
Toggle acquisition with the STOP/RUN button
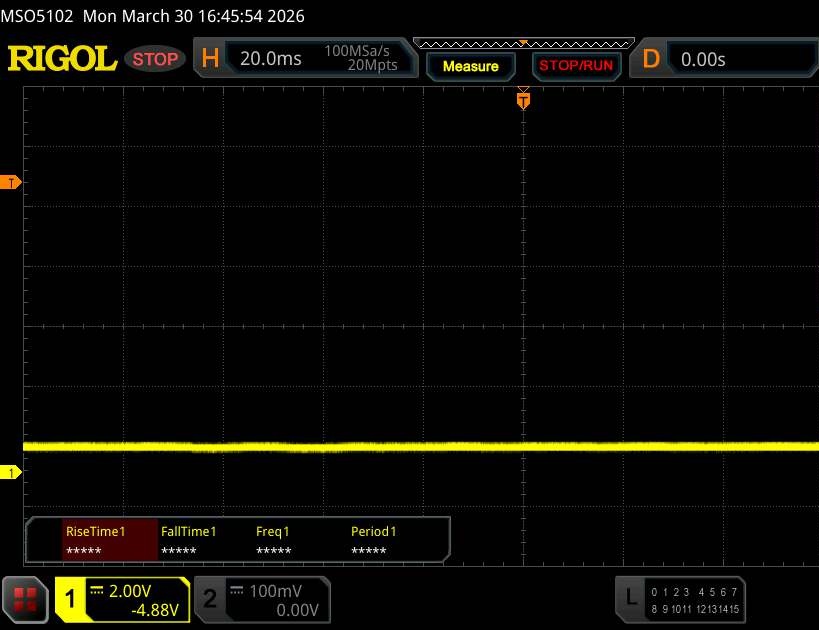pos(574,66)
